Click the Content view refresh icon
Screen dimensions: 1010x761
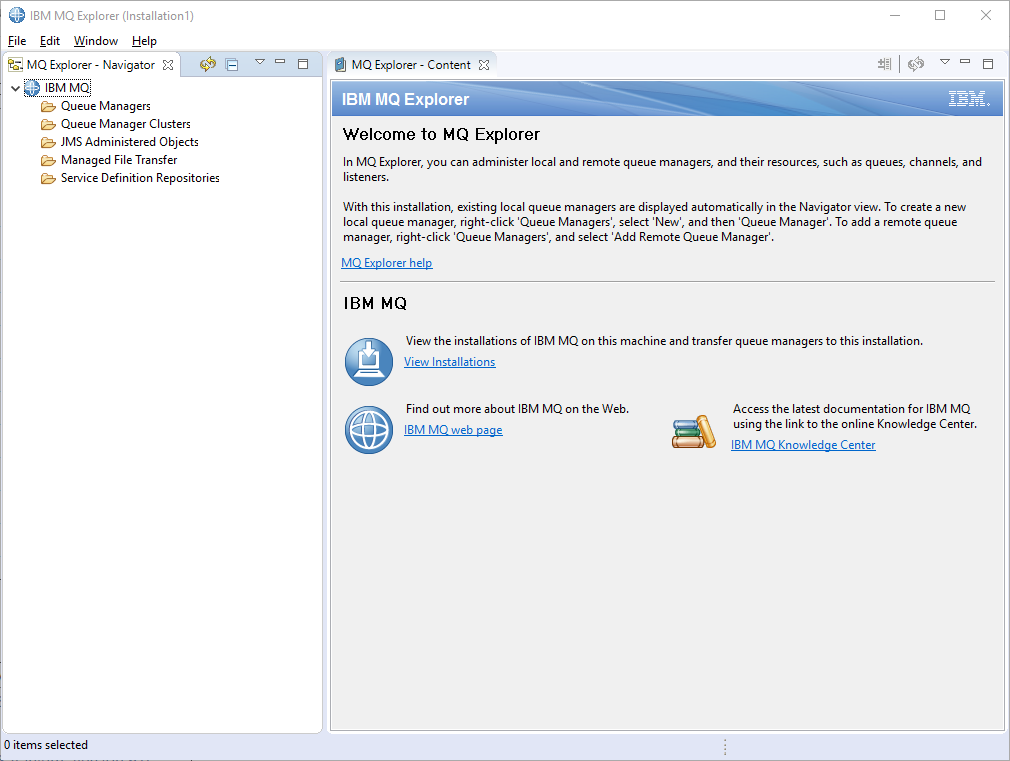(916, 64)
